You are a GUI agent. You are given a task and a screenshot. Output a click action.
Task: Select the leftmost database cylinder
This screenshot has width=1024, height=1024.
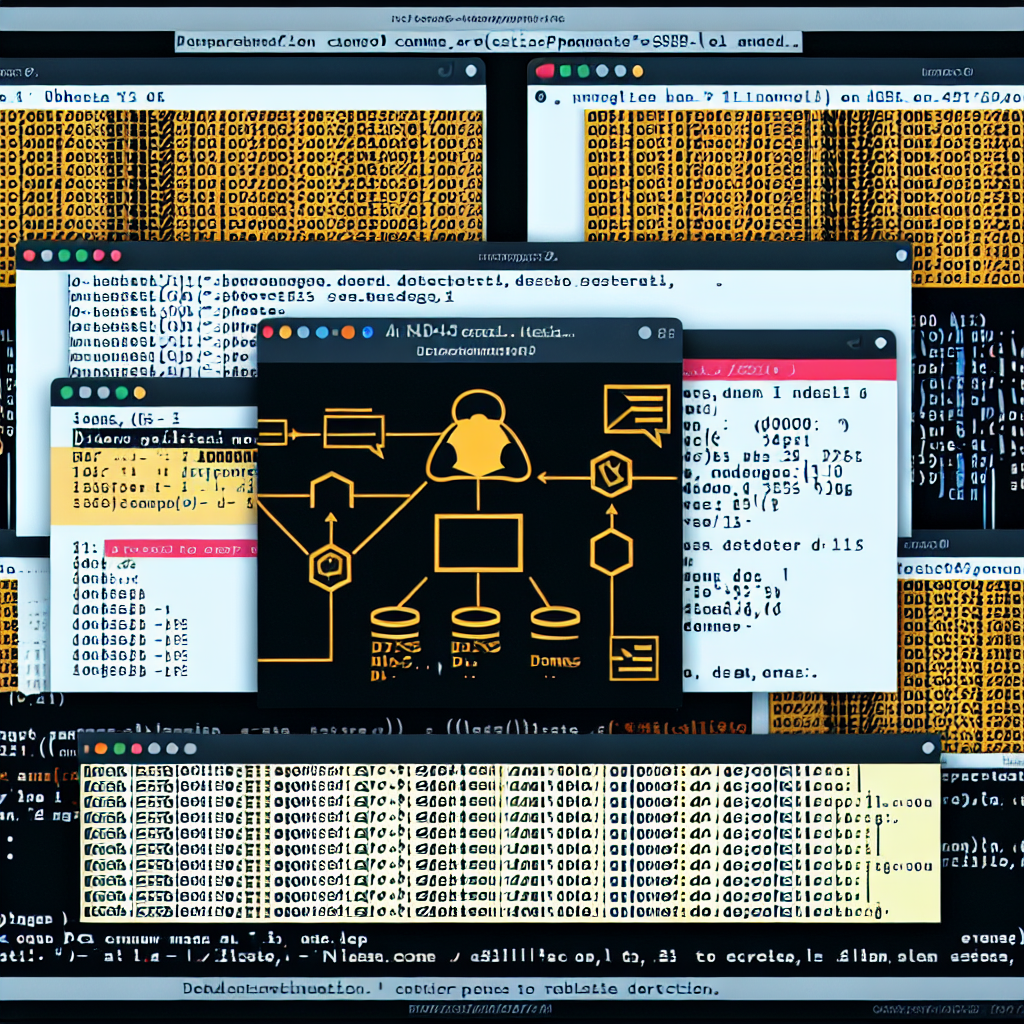[x=395, y=635]
